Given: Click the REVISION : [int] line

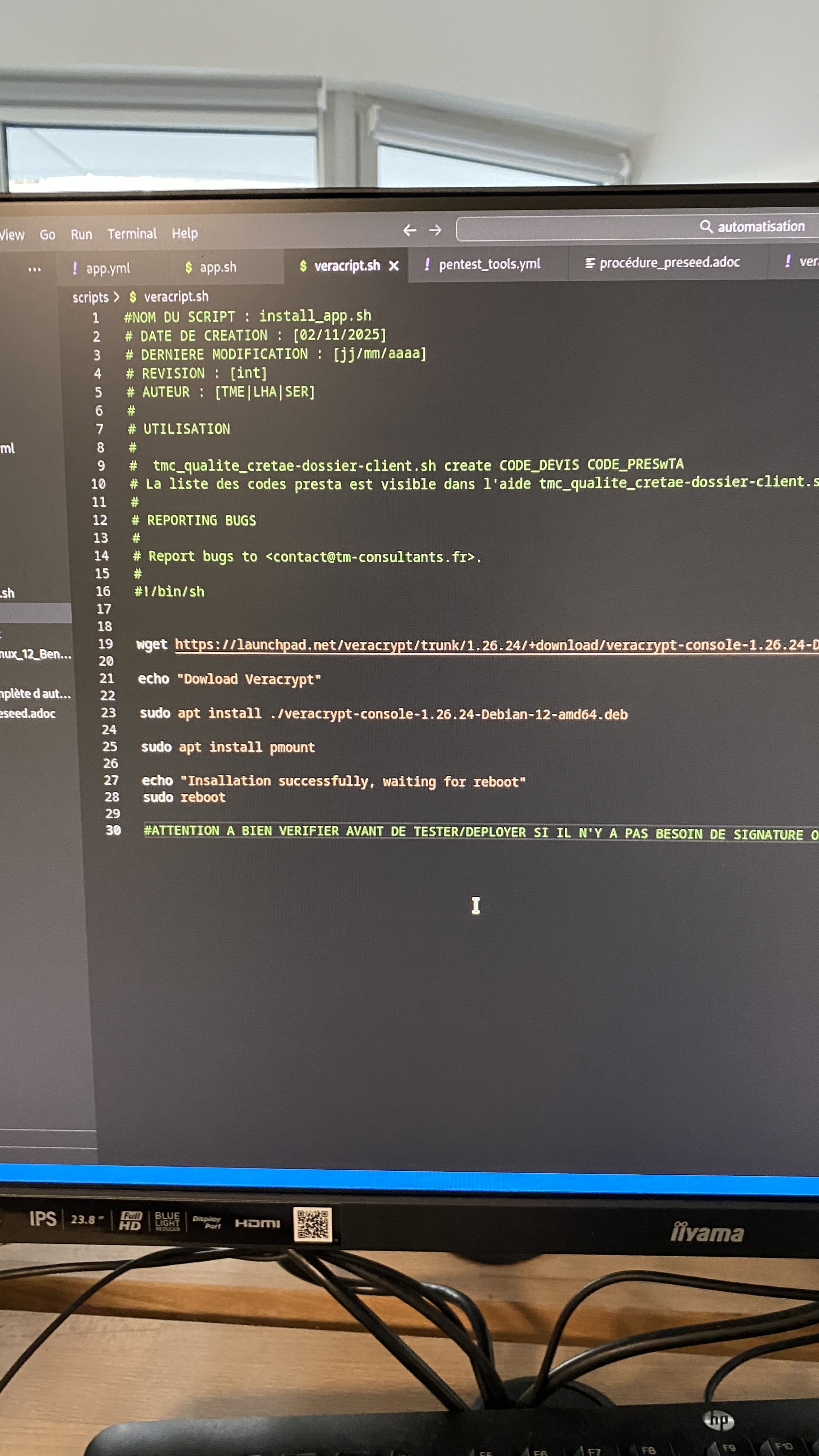Looking at the screenshot, I should 196,373.
